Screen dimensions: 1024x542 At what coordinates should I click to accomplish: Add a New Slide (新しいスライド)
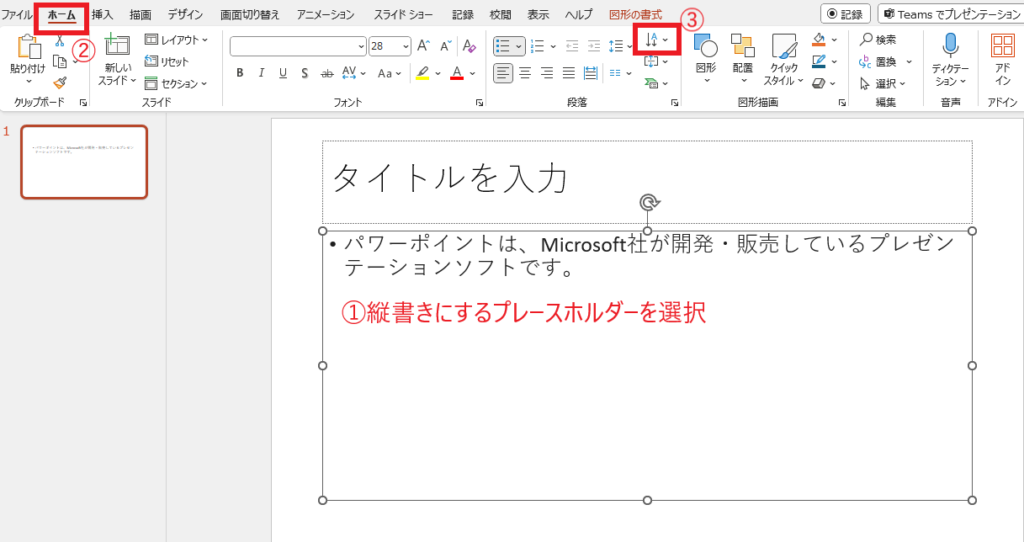[117, 60]
